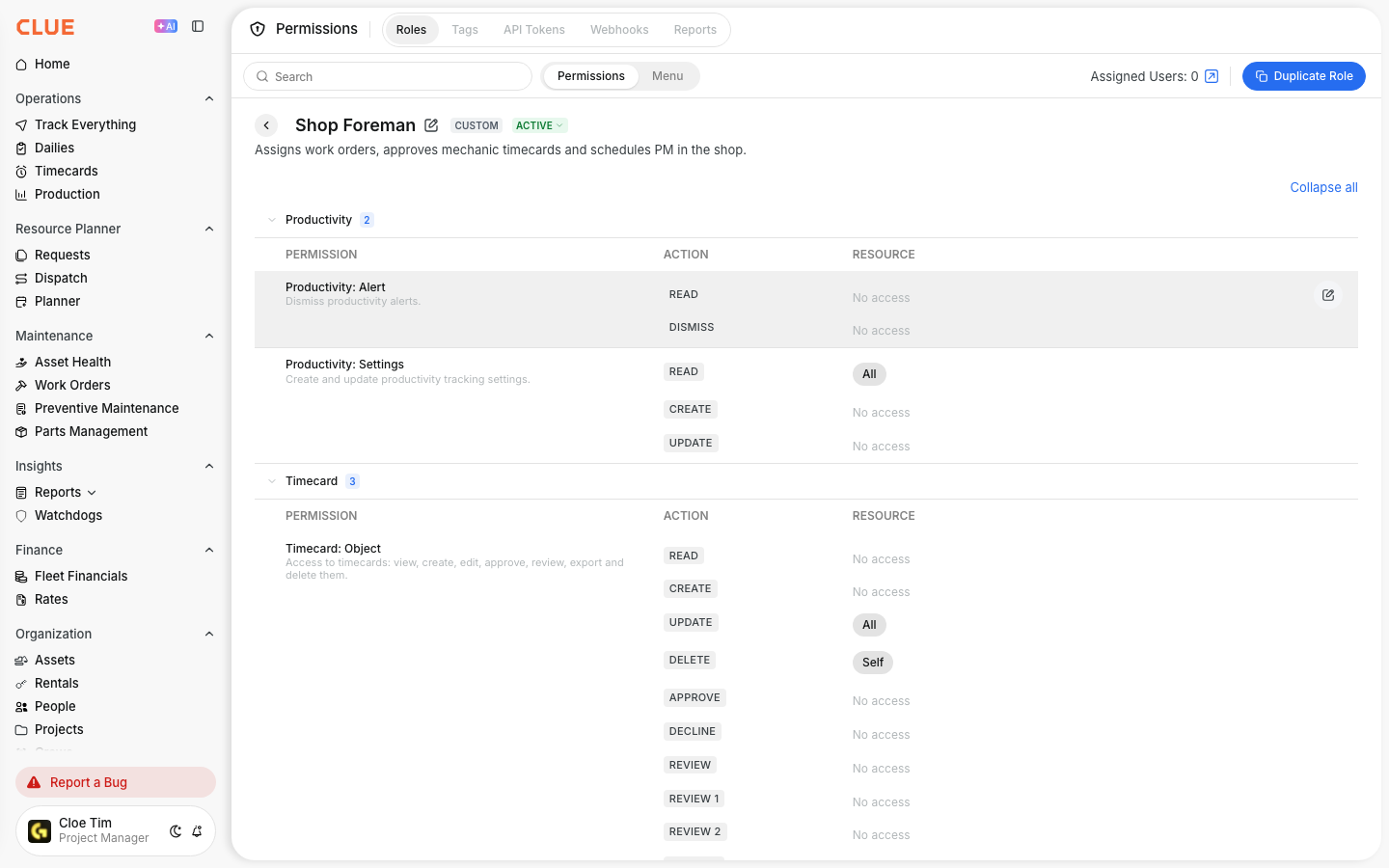Click the Duplicate Role button

click(1304, 76)
